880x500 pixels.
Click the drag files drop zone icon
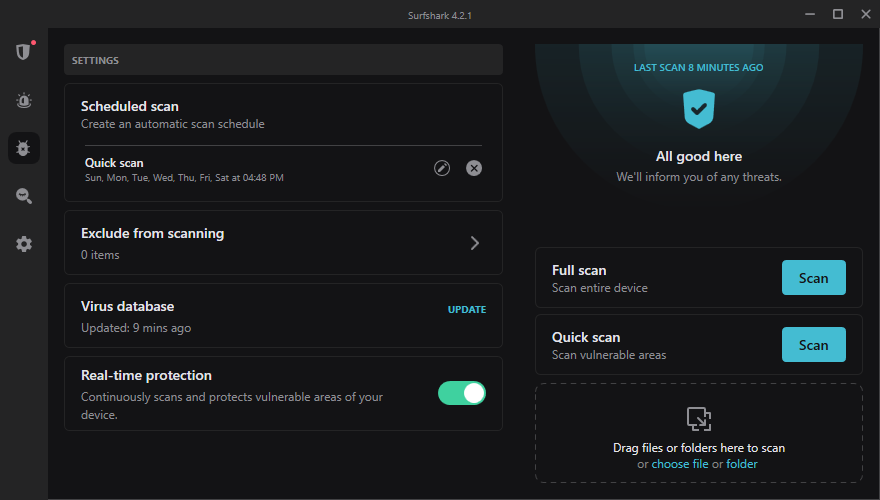pyautogui.click(x=698, y=418)
